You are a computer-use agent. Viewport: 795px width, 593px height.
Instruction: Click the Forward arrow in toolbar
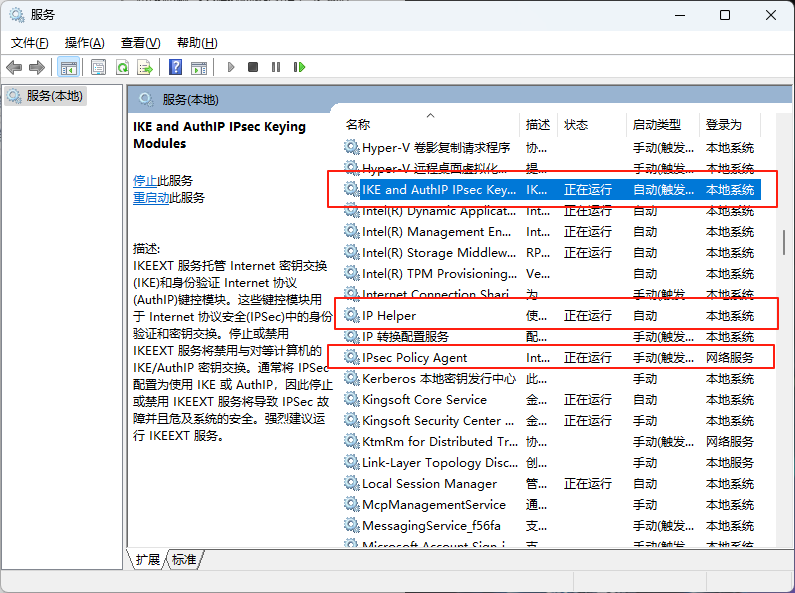tap(37, 67)
